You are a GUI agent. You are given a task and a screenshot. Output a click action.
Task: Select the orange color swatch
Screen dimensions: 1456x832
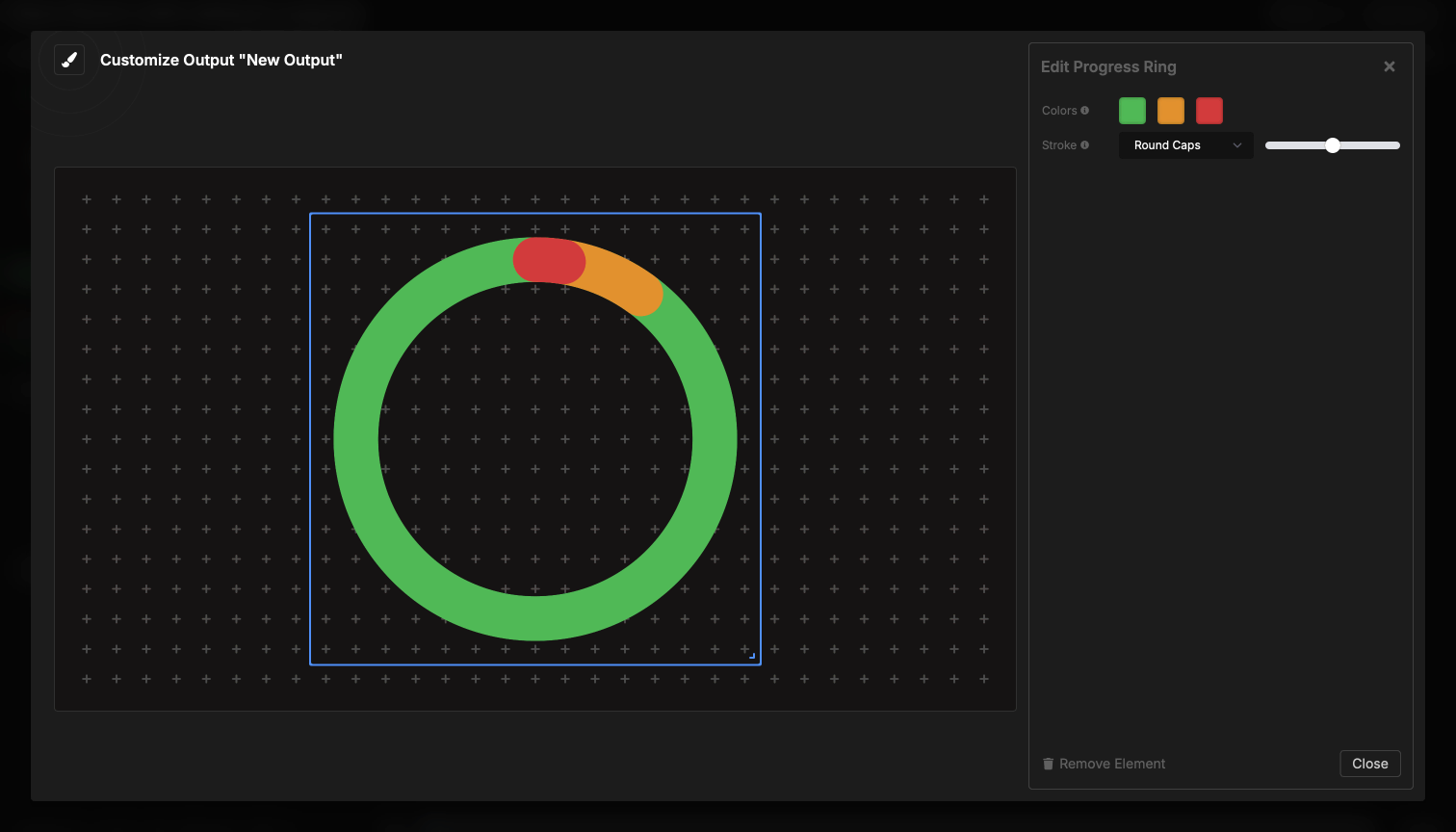(1171, 110)
